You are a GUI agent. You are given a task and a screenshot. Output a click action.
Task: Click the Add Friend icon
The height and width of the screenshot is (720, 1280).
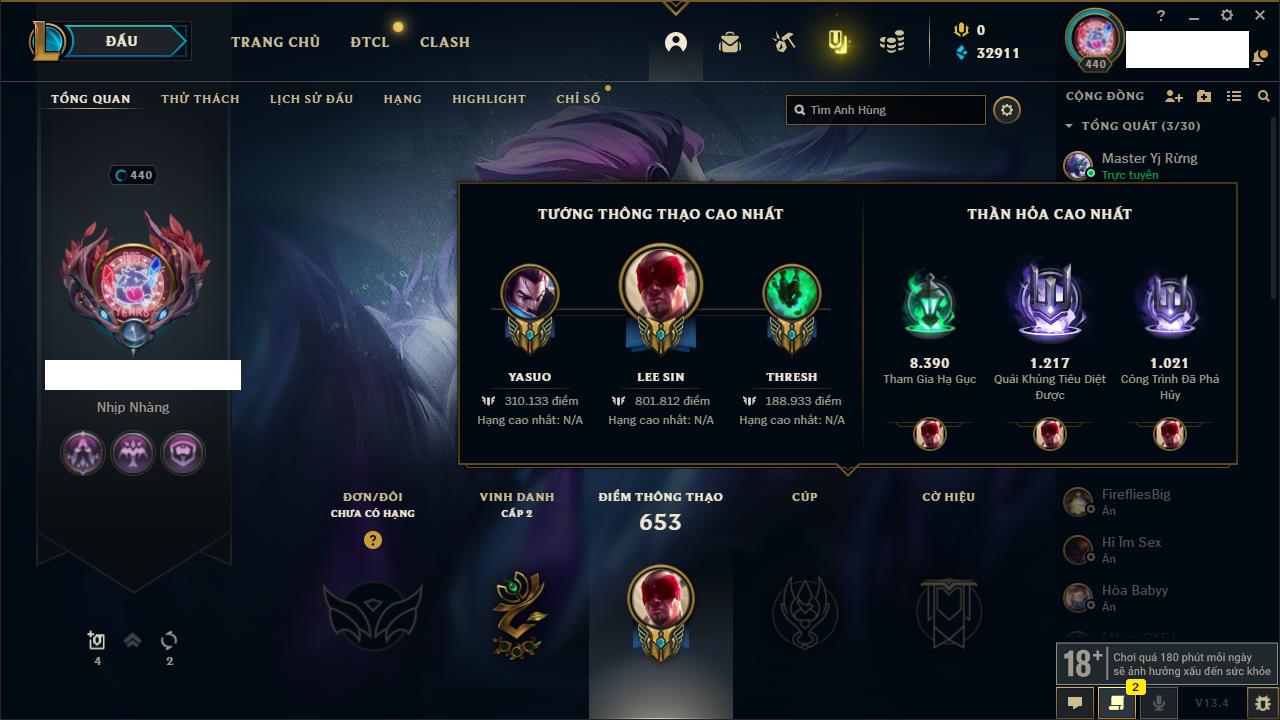(1174, 96)
